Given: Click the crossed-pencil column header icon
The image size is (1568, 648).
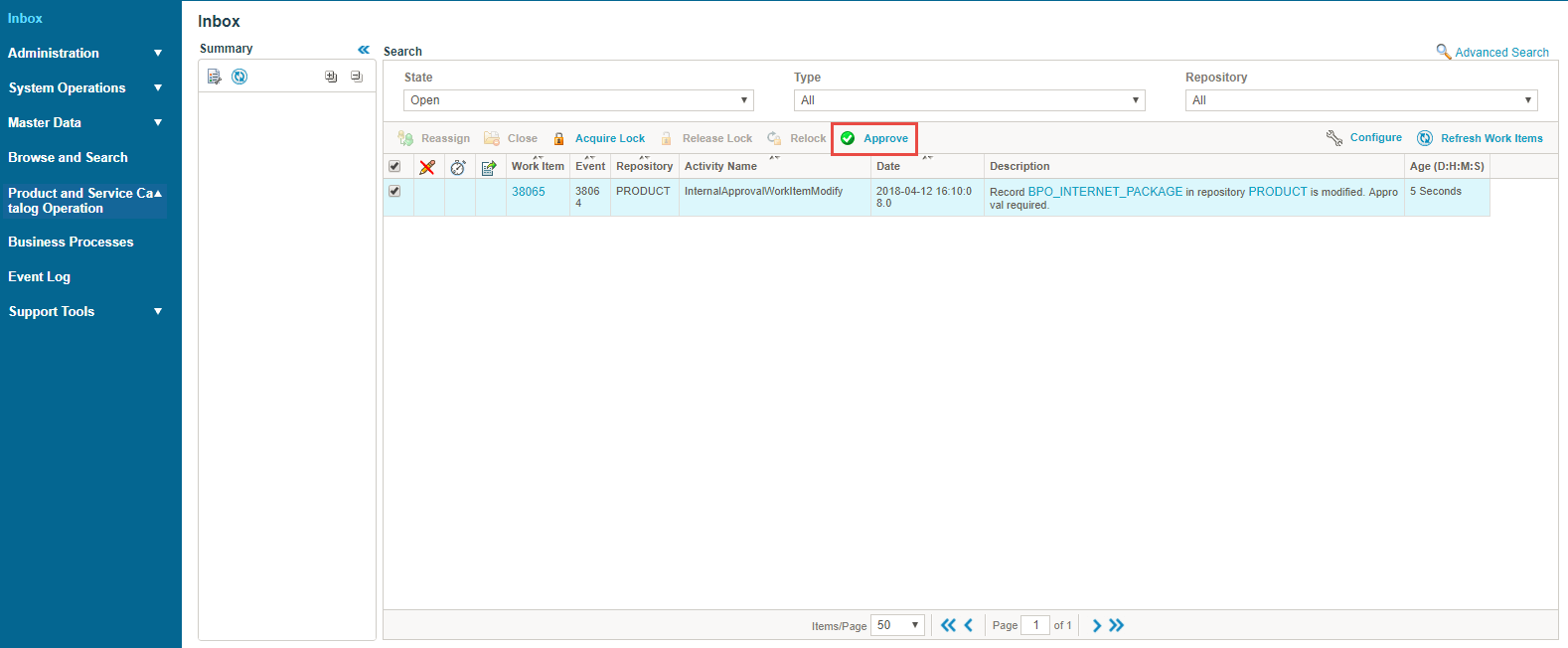Looking at the screenshot, I should point(427,167).
